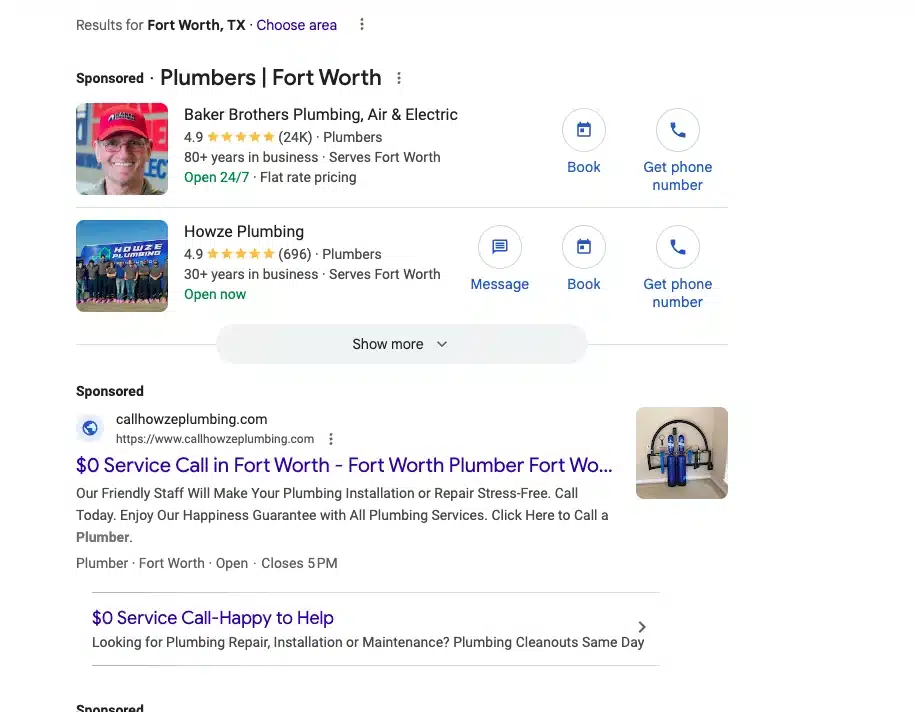
Task: Click the Closes 5 PM text in the ad
Action: (299, 563)
